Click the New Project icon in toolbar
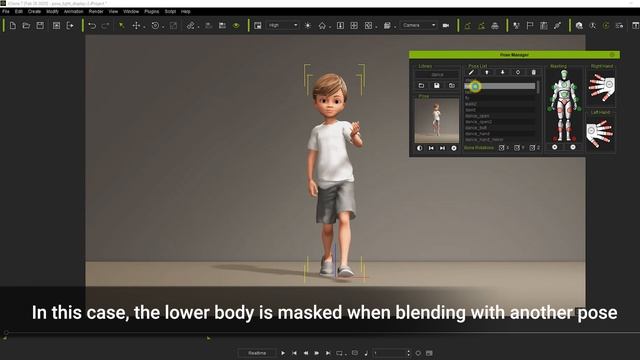Viewport: 640px width, 360px height. [13, 26]
